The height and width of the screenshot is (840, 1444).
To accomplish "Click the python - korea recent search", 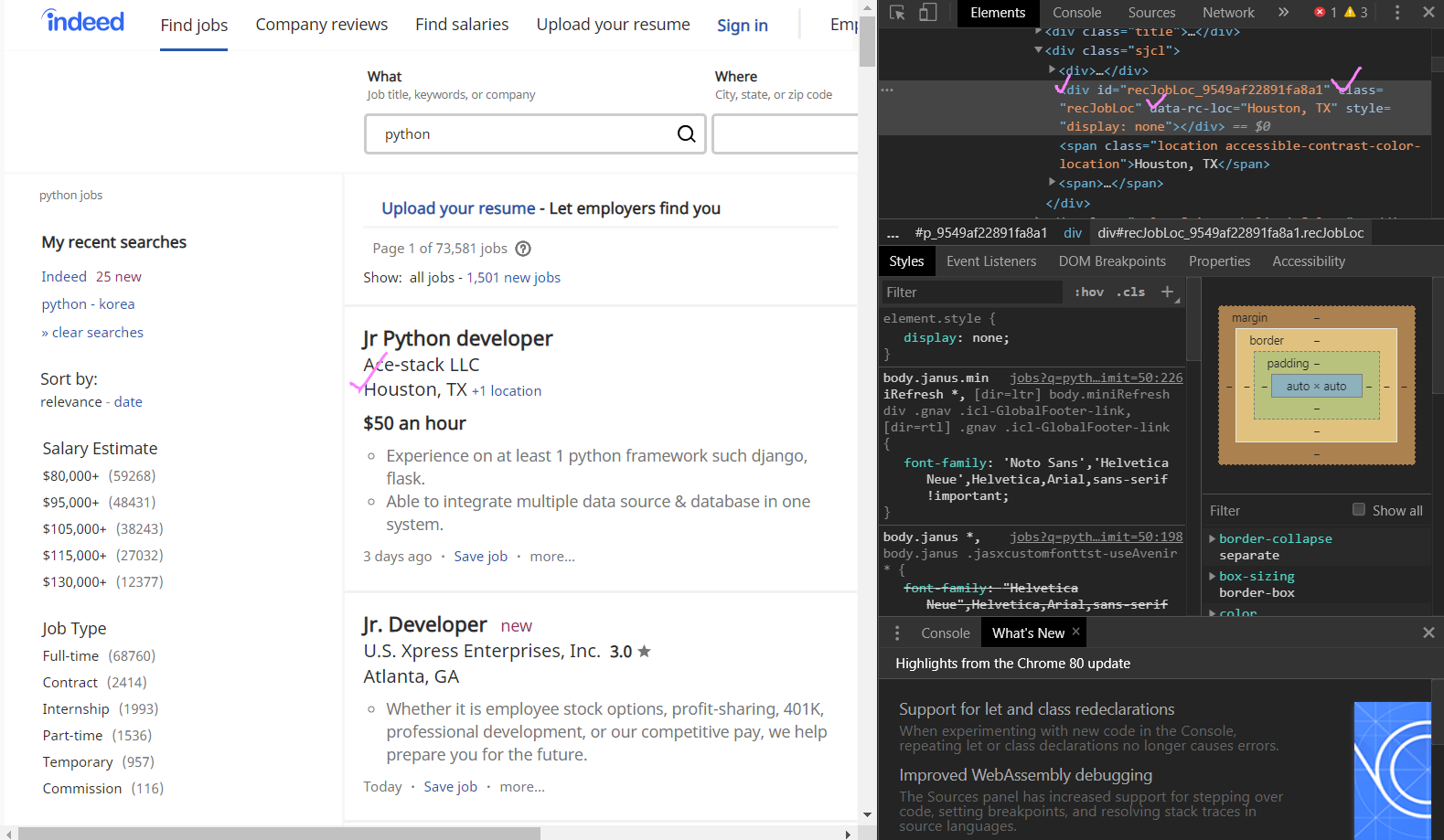I will 88,304.
